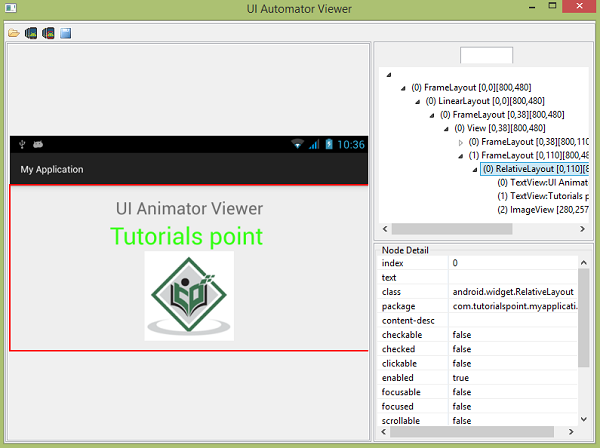Maximize the UI Automator Viewer window
Screen dimensions: 600x448
pyautogui.click(x=552, y=6)
